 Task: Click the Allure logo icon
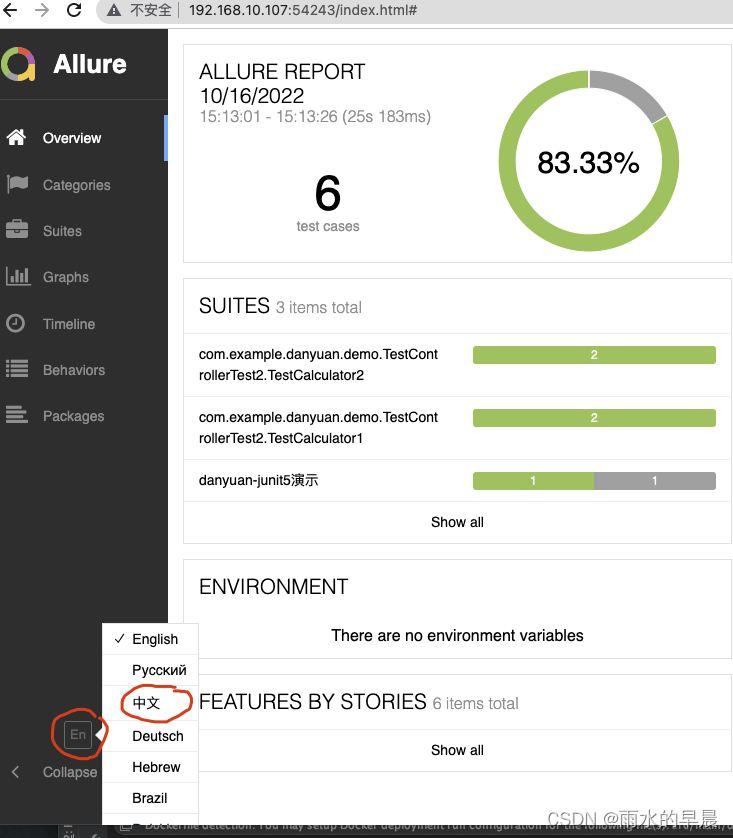tap(18, 64)
